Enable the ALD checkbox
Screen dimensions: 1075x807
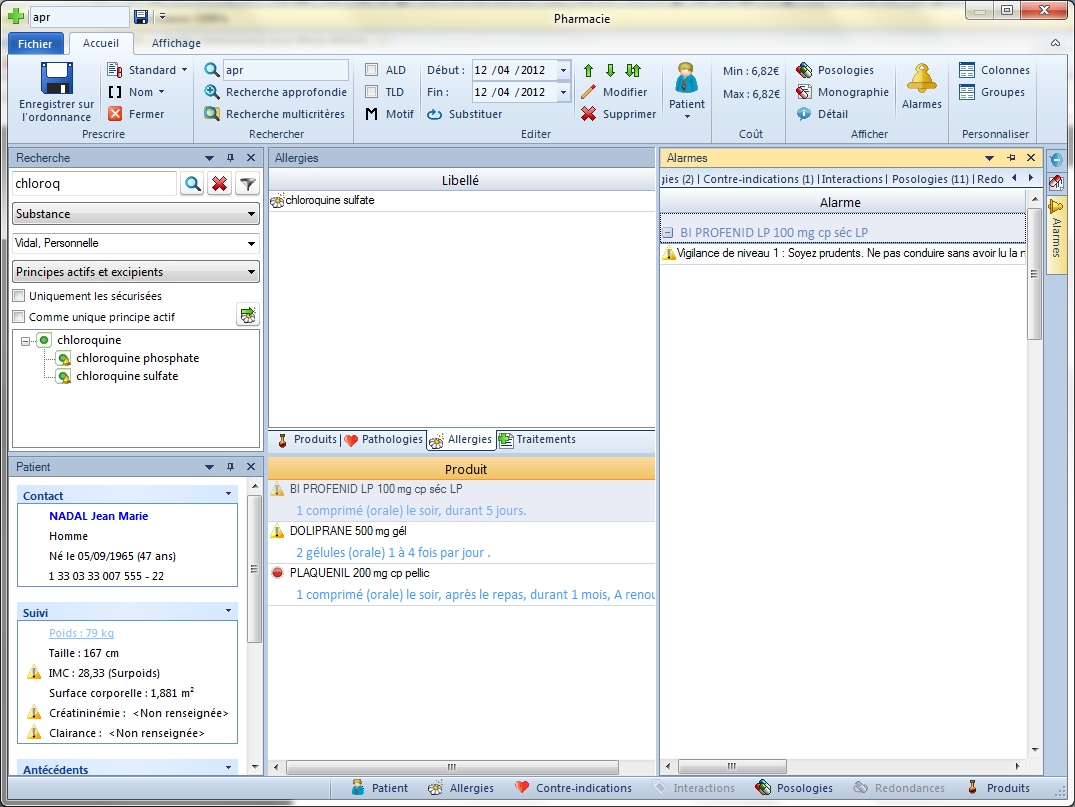pos(372,70)
